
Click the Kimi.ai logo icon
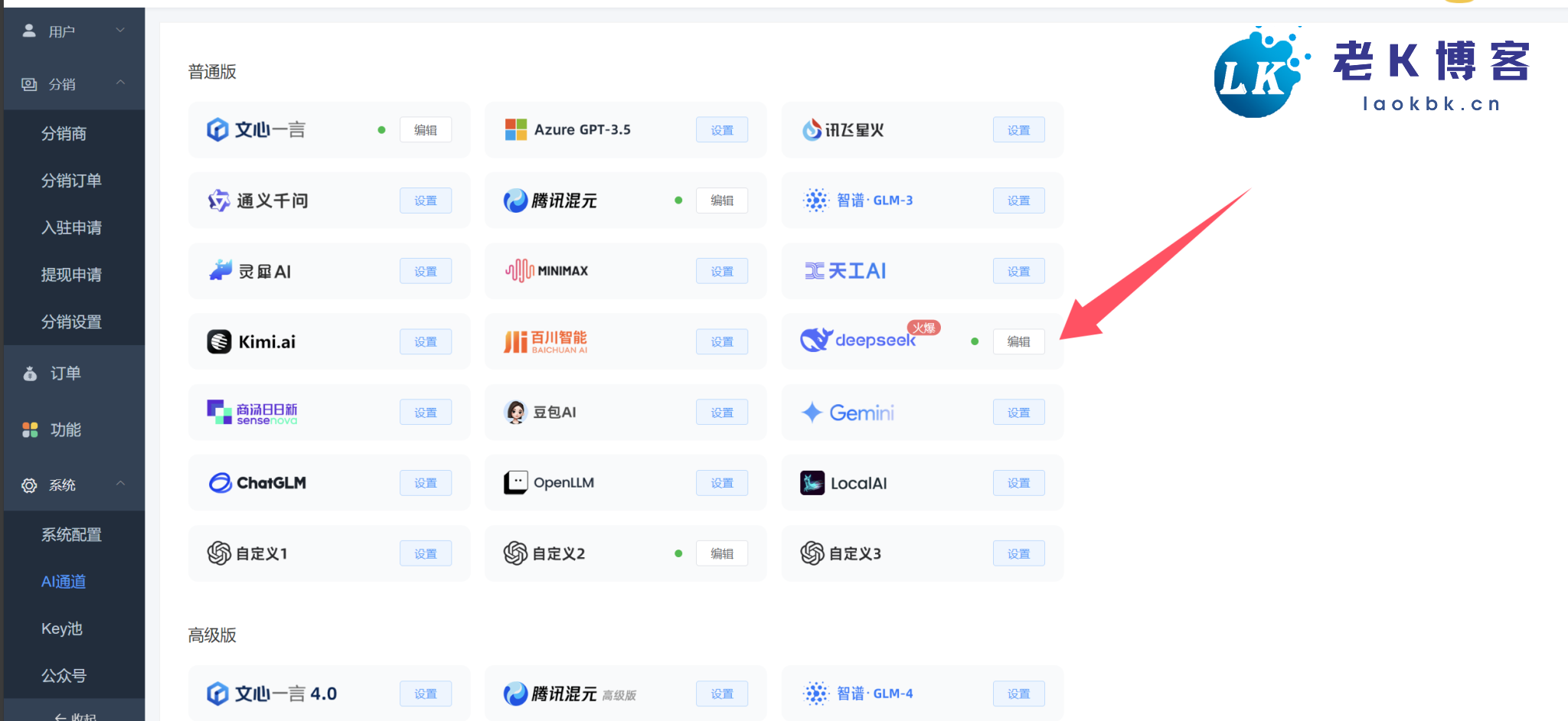(219, 341)
